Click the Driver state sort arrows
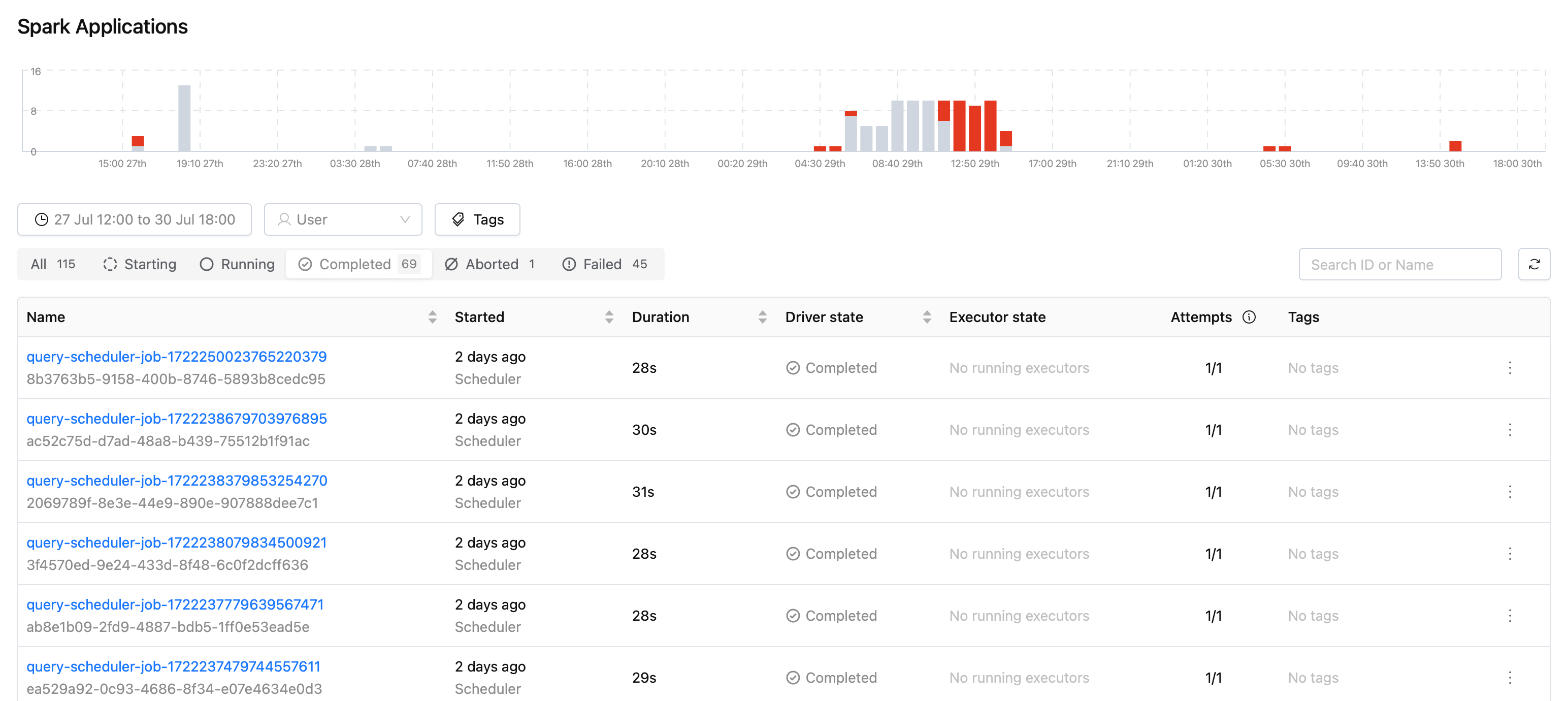 (927, 317)
